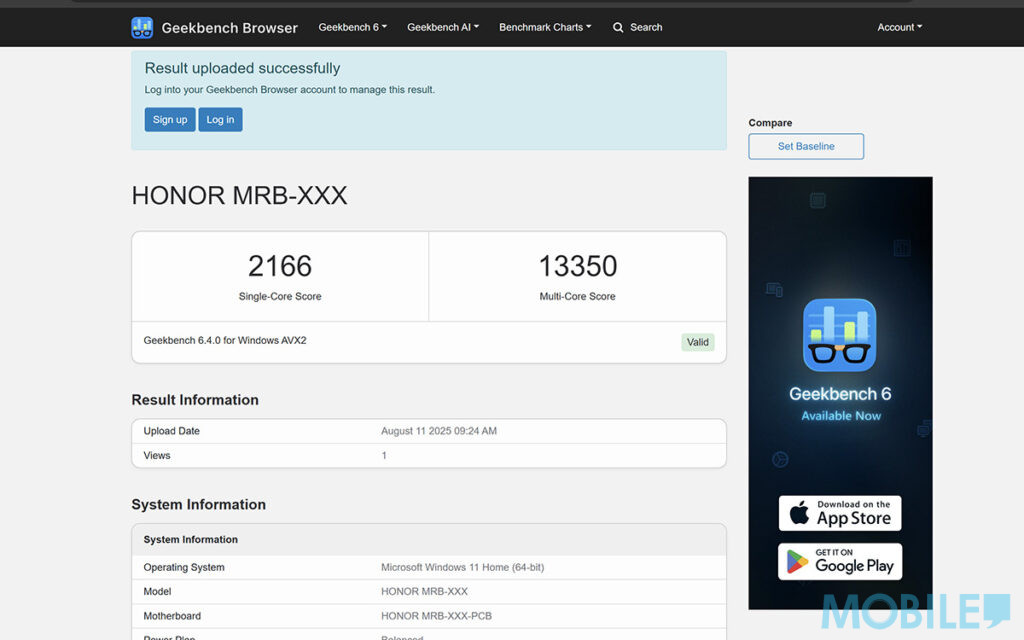This screenshot has height=640, width=1024.
Task: Click the Views row label
Action: click(x=157, y=456)
